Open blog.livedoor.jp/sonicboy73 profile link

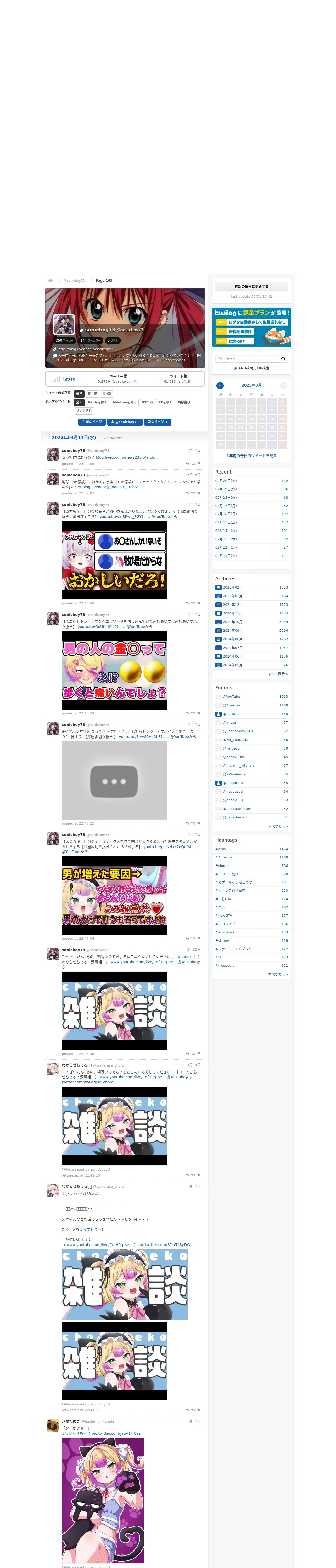pyautogui.click(x=87, y=349)
